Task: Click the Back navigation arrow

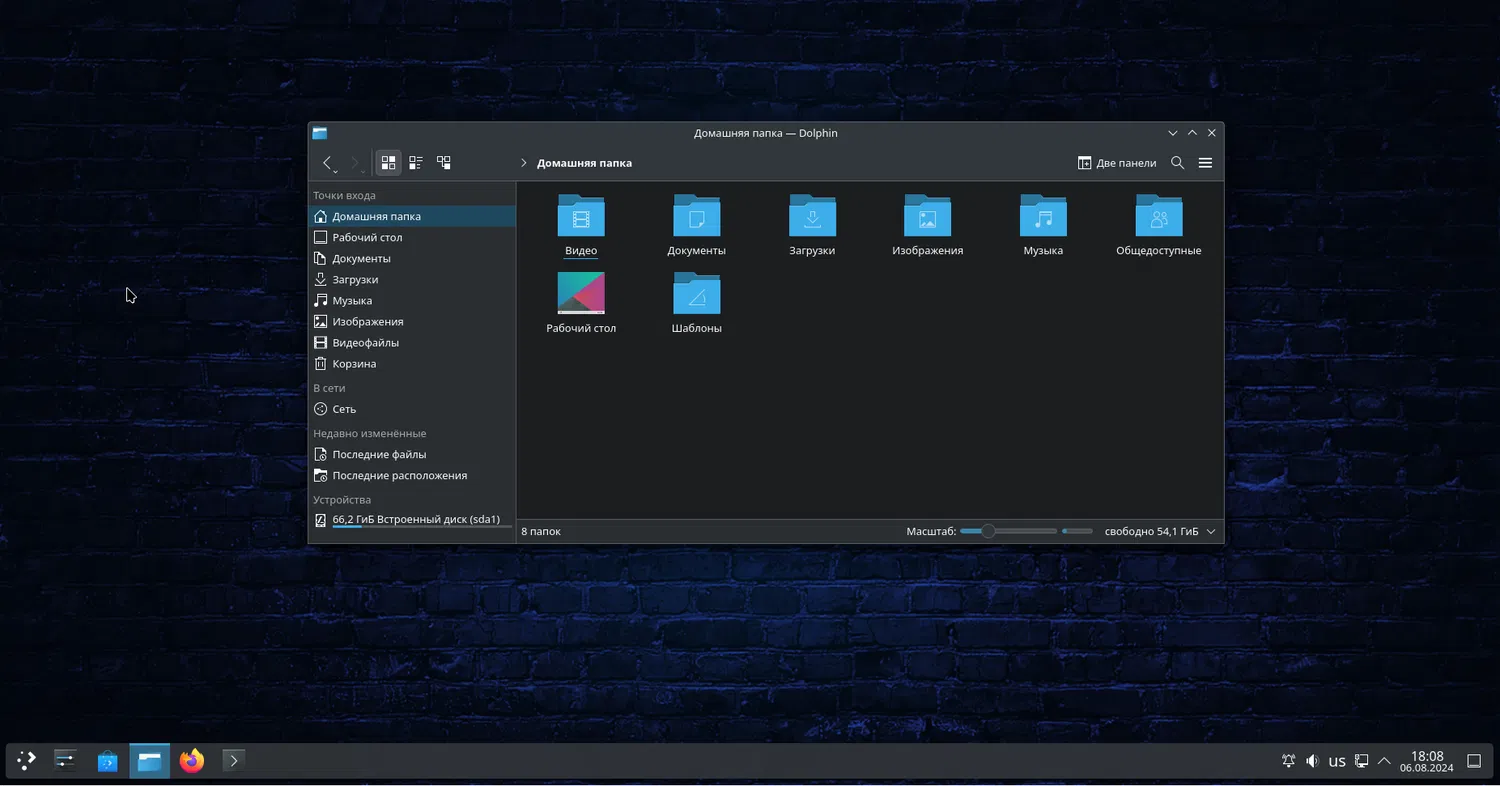Action: tap(327, 162)
